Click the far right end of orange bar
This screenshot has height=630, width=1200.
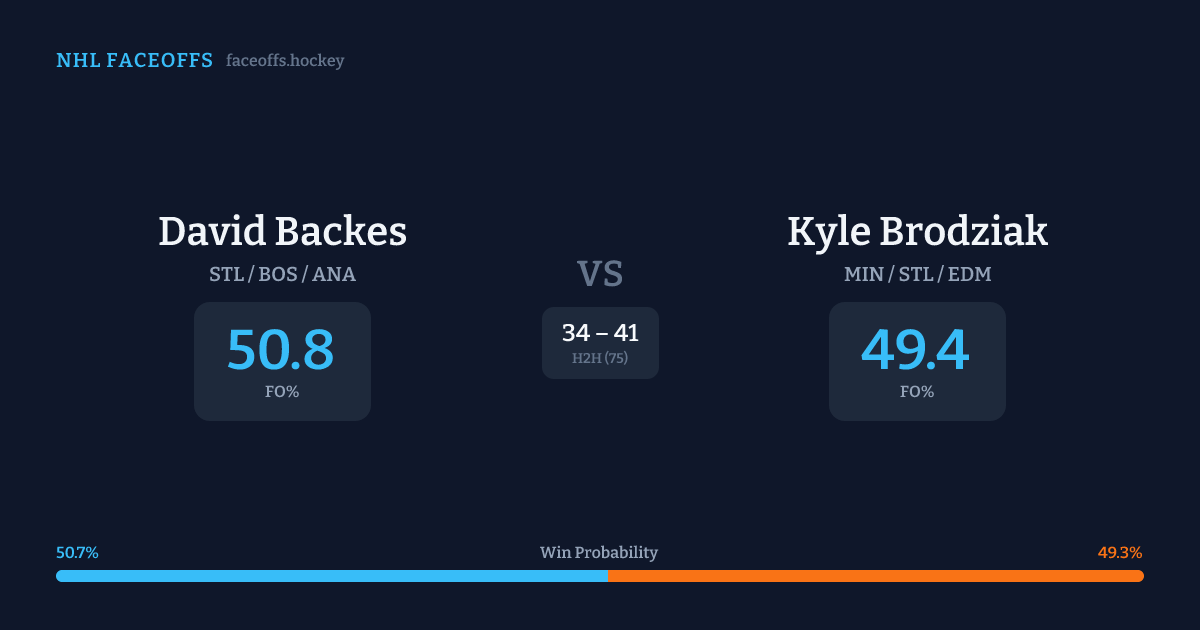pos(1140,576)
